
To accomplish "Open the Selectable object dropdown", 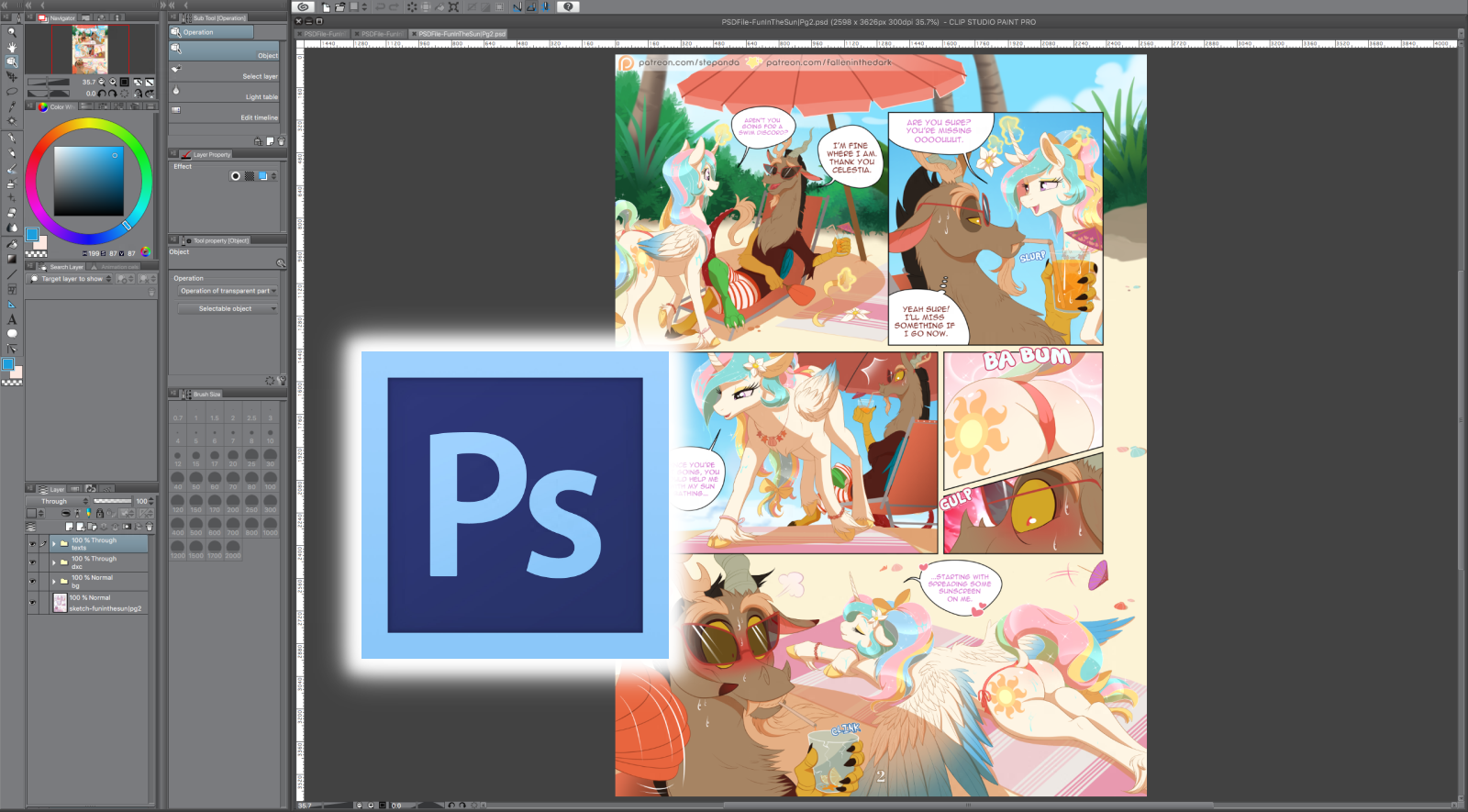I will tap(228, 309).
